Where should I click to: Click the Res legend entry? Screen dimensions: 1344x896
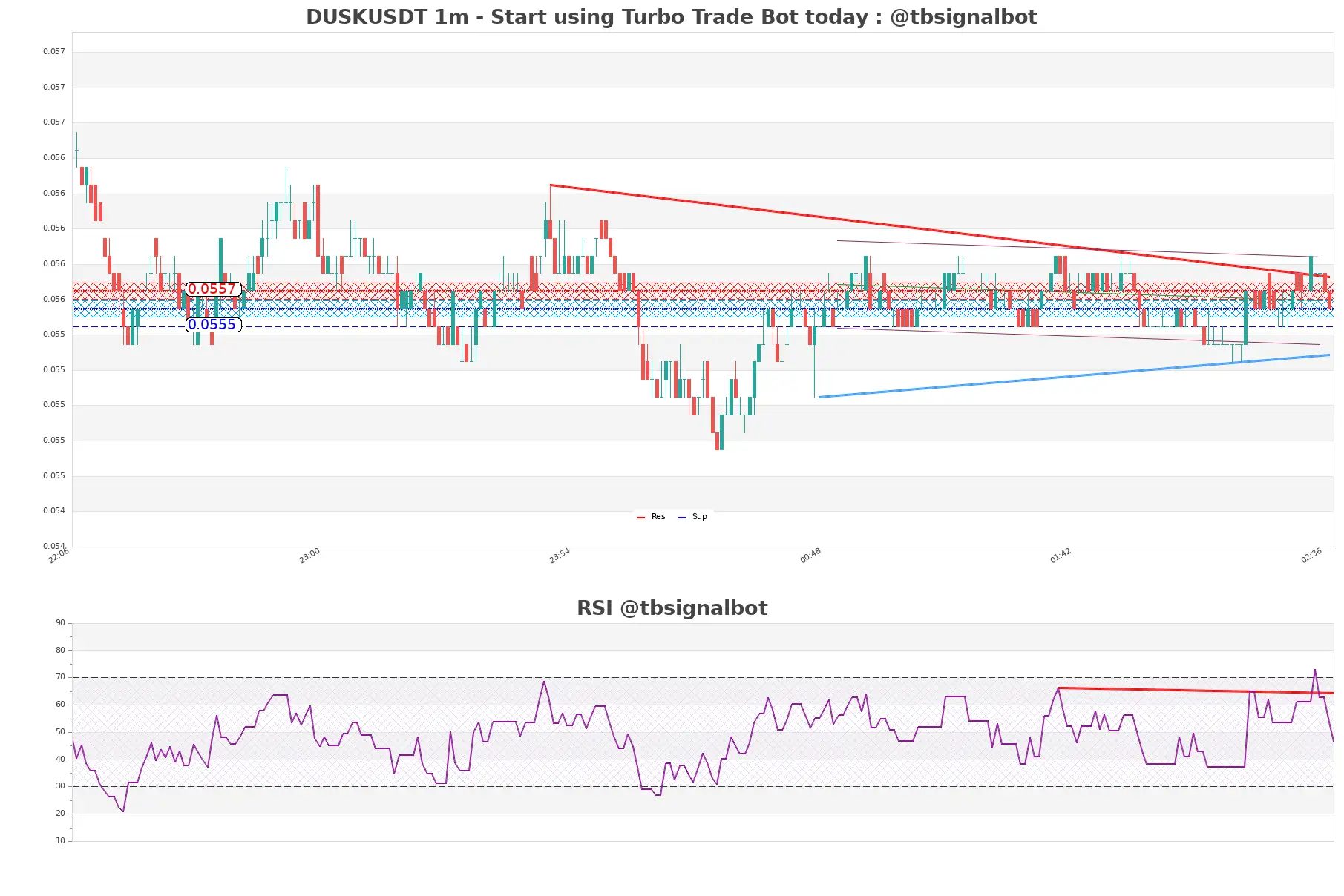pyautogui.click(x=651, y=517)
